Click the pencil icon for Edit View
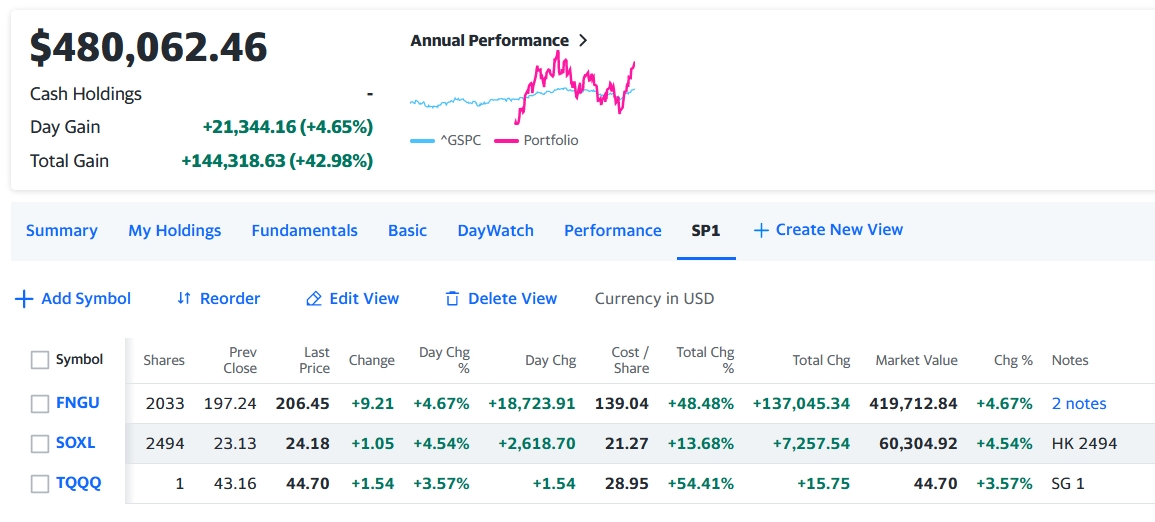This screenshot has height=522, width=1155. (314, 299)
